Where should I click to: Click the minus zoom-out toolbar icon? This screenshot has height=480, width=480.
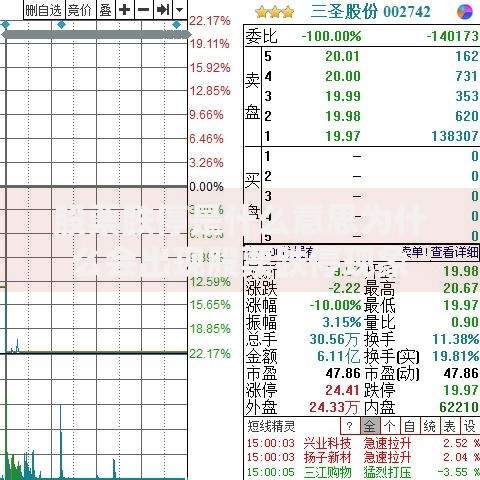[144, 10]
